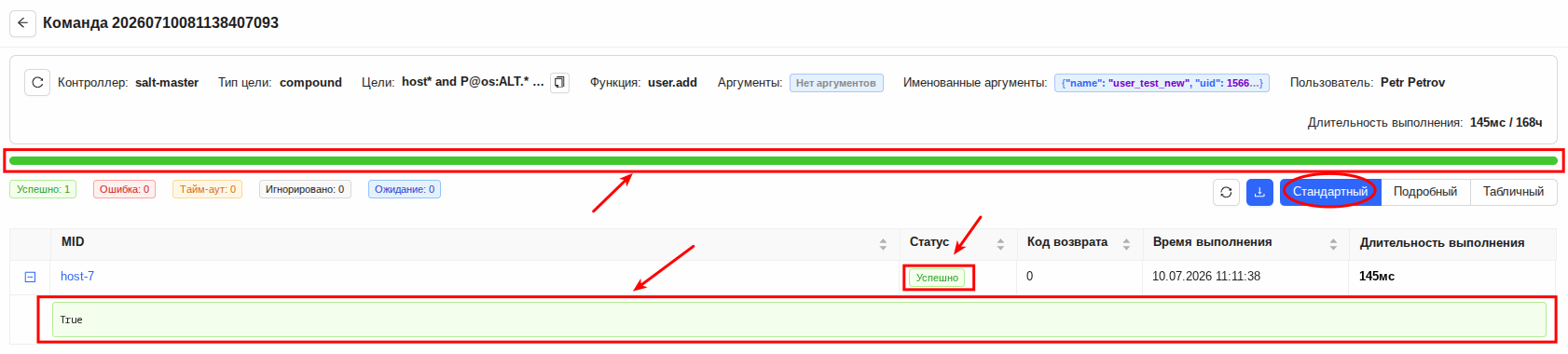The height and width of the screenshot is (354, 1568).
Task: Sort by MID column
Action: (883, 244)
